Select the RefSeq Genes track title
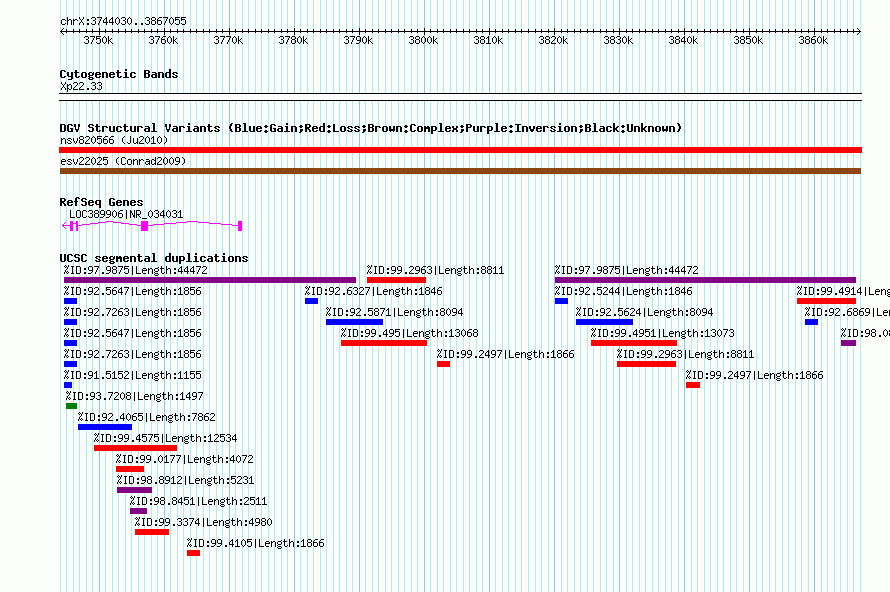Image resolution: width=890 pixels, height=592 pixels. click(x=101, y=202)
